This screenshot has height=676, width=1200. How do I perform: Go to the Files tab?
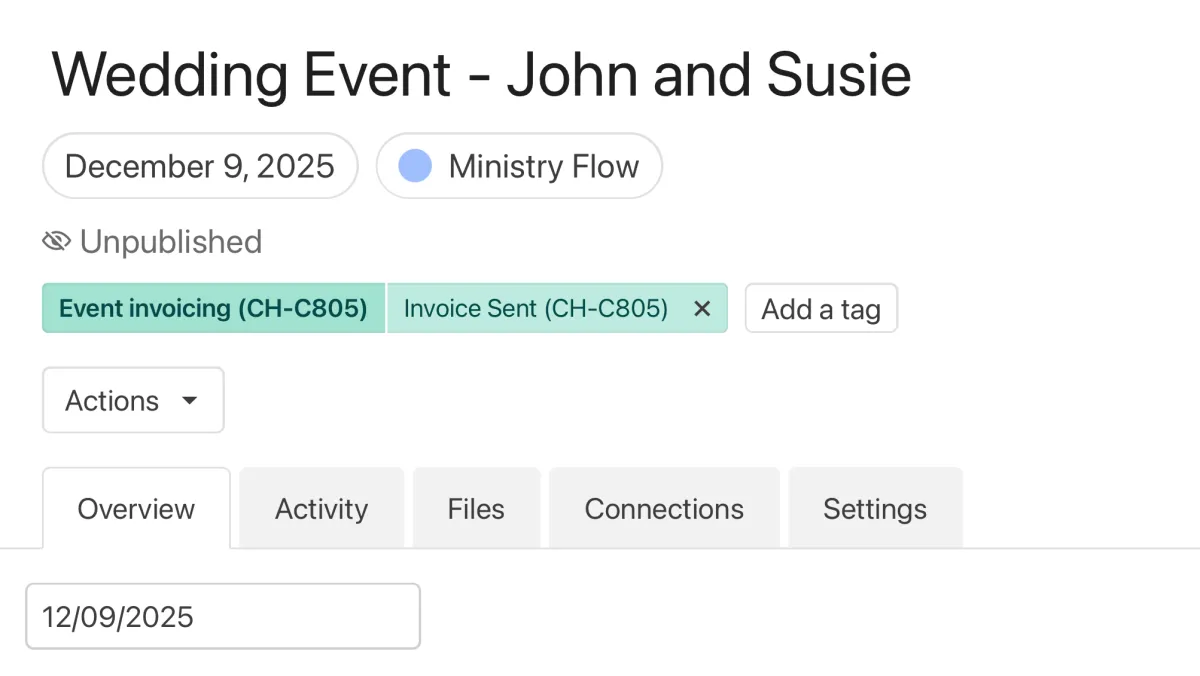pyautogui.click(x=476, y=509)
